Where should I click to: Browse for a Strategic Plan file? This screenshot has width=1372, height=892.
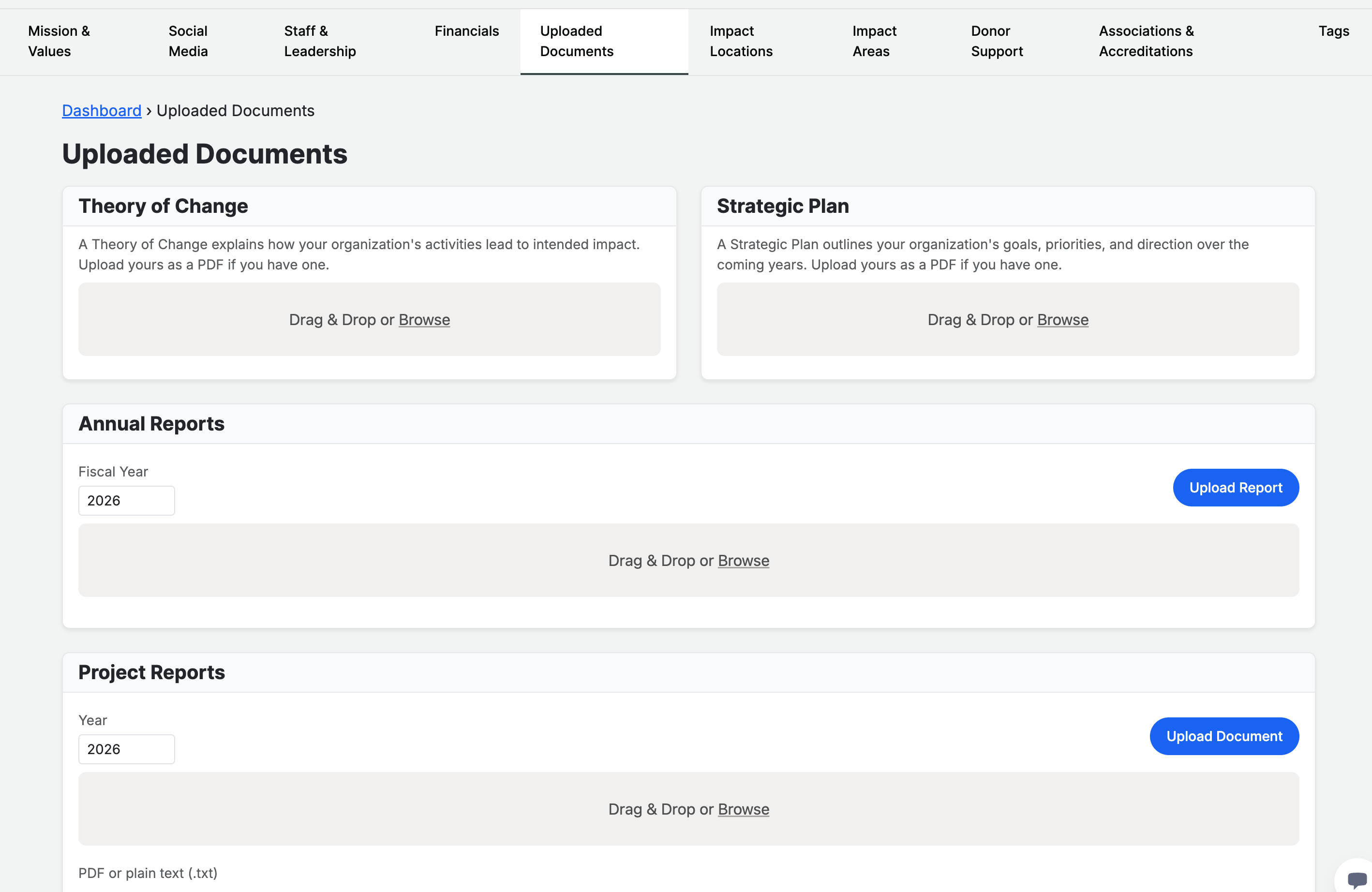tap(1062, 320)
